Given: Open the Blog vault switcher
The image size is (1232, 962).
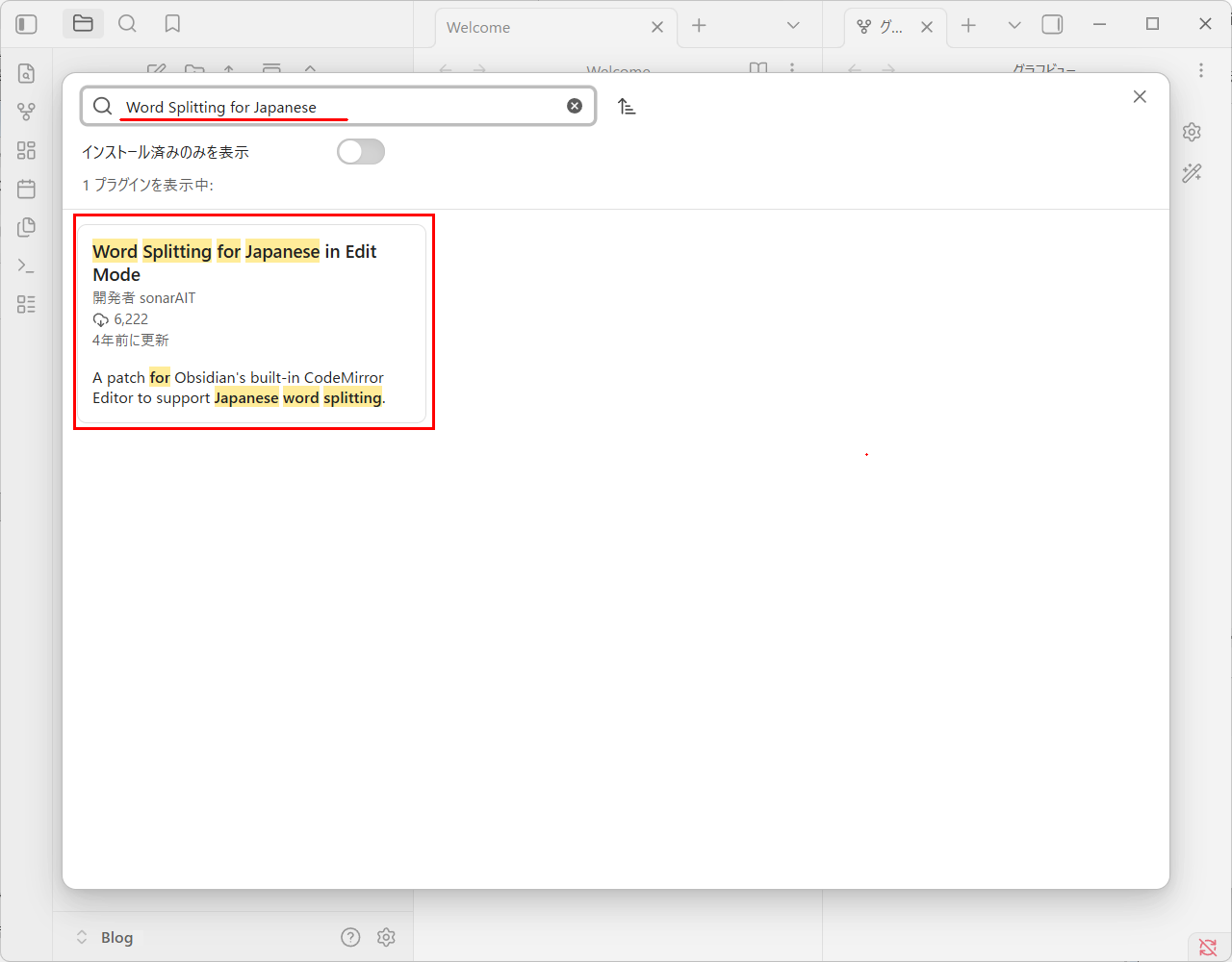Looking at the screenshot, I should click(x=106, y=937).
